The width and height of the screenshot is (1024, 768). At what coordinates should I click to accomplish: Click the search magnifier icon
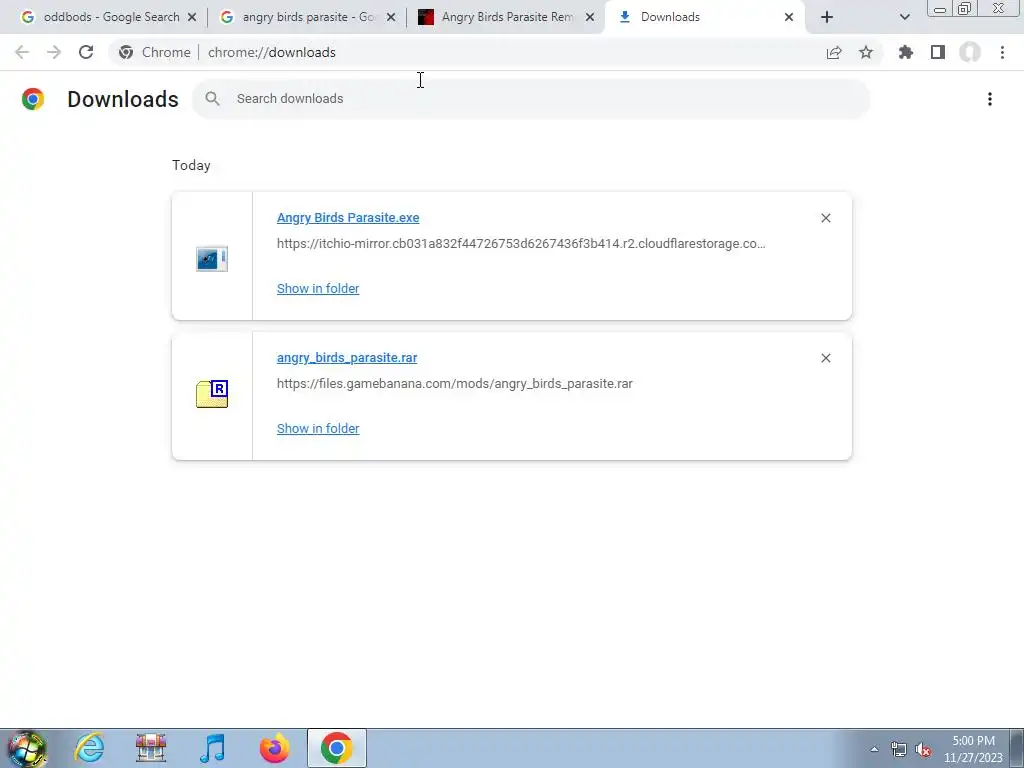point(212,99)
